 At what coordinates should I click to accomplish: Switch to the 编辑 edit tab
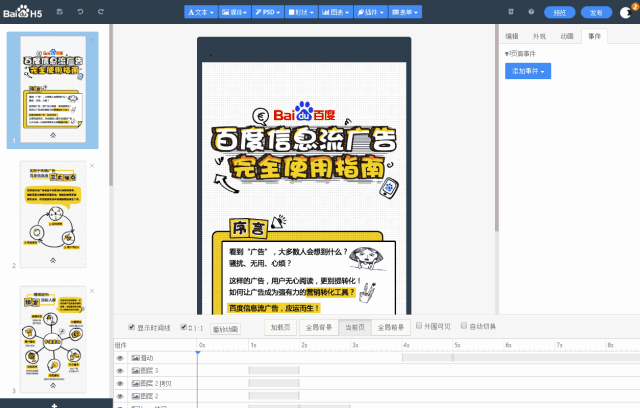(x=512, y=36)
